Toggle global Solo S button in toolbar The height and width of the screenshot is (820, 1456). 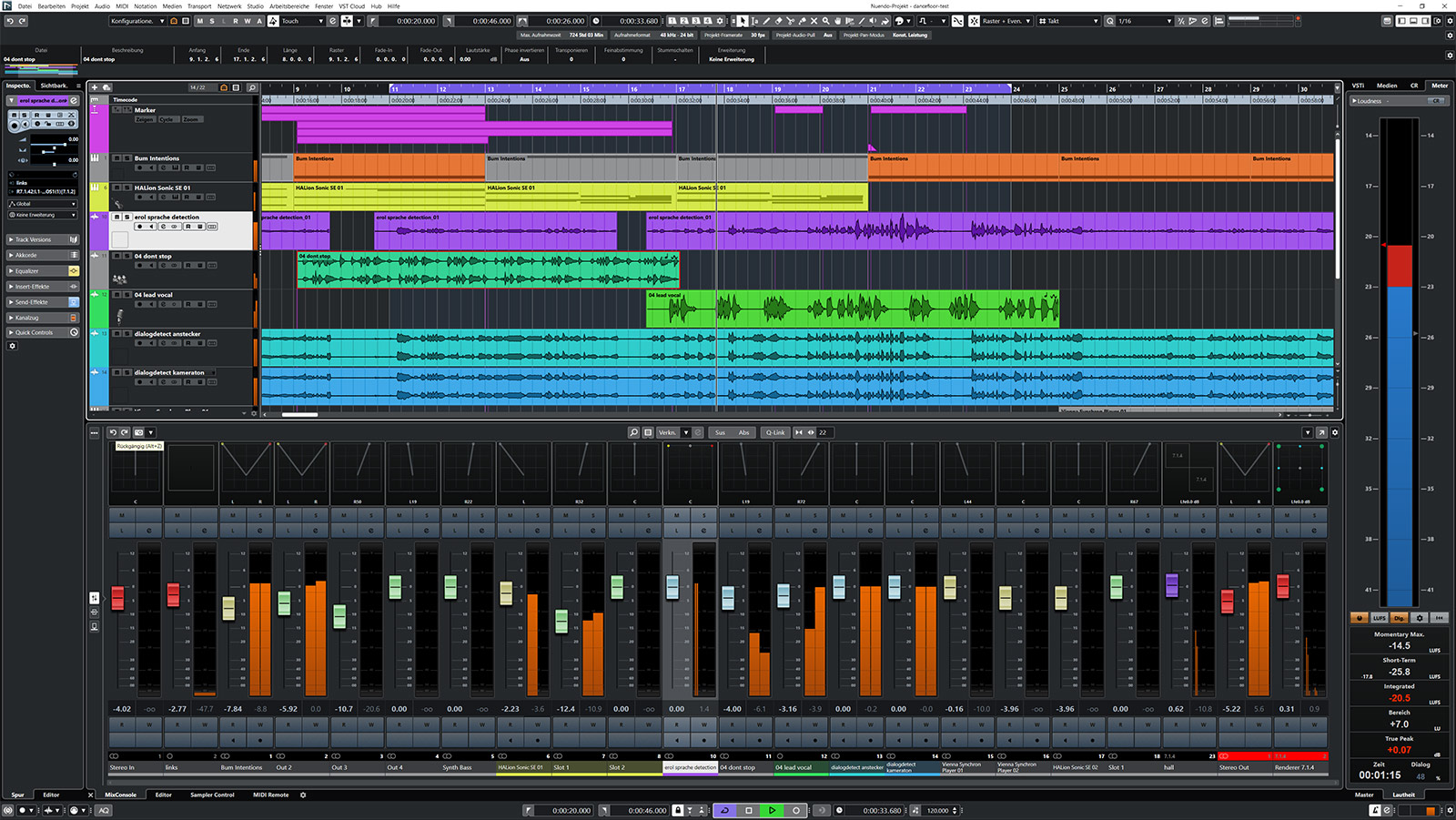[x=212, y=21]
